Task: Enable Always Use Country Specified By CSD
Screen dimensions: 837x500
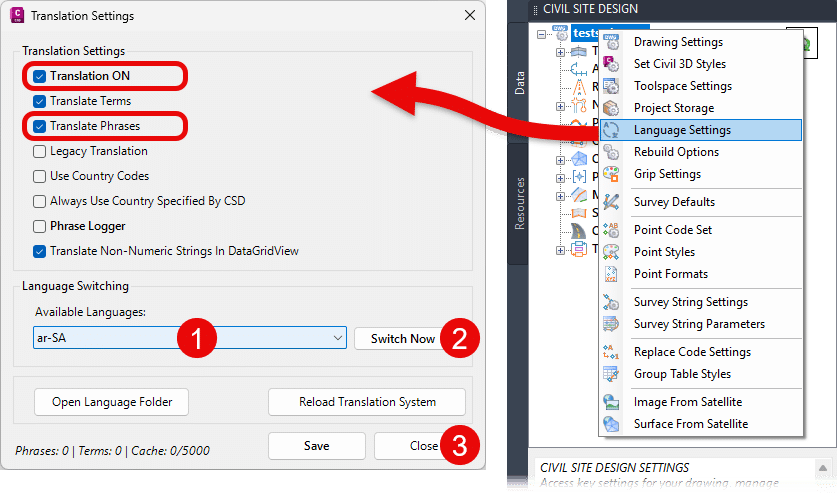Action: pos(40,201)
